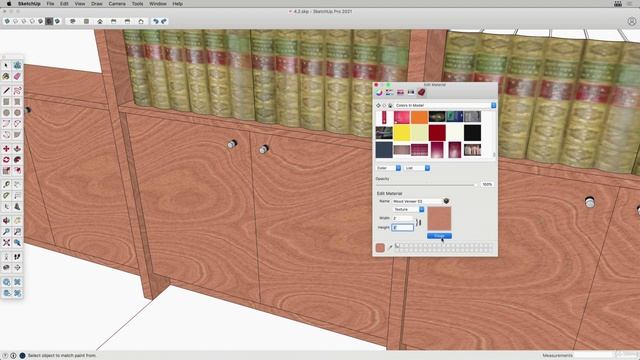Viewport: 640px width, 360px height.
Task: Select the dark red color swatch
Action: (x=437, y=133)
